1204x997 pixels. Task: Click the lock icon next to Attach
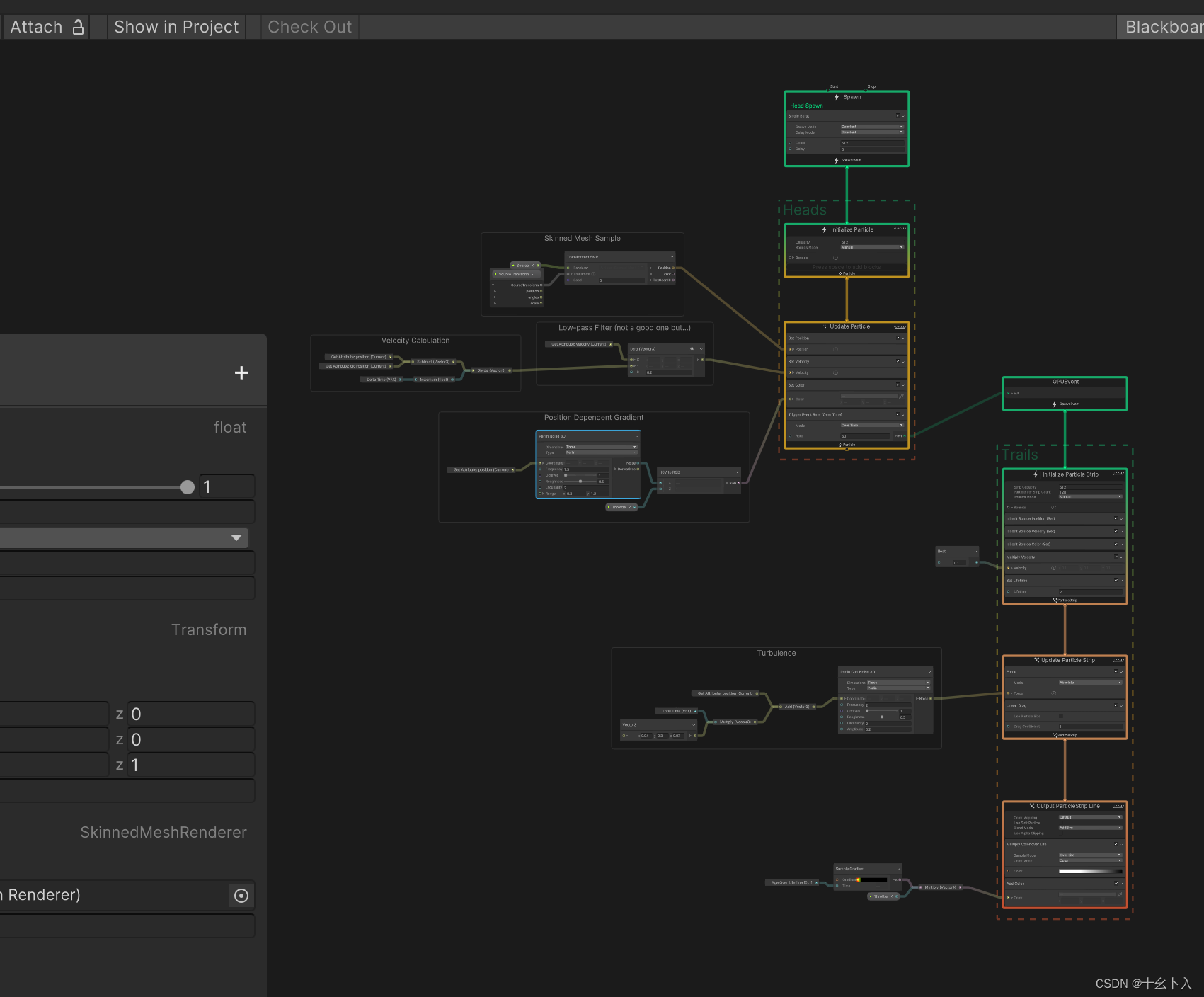78,26
